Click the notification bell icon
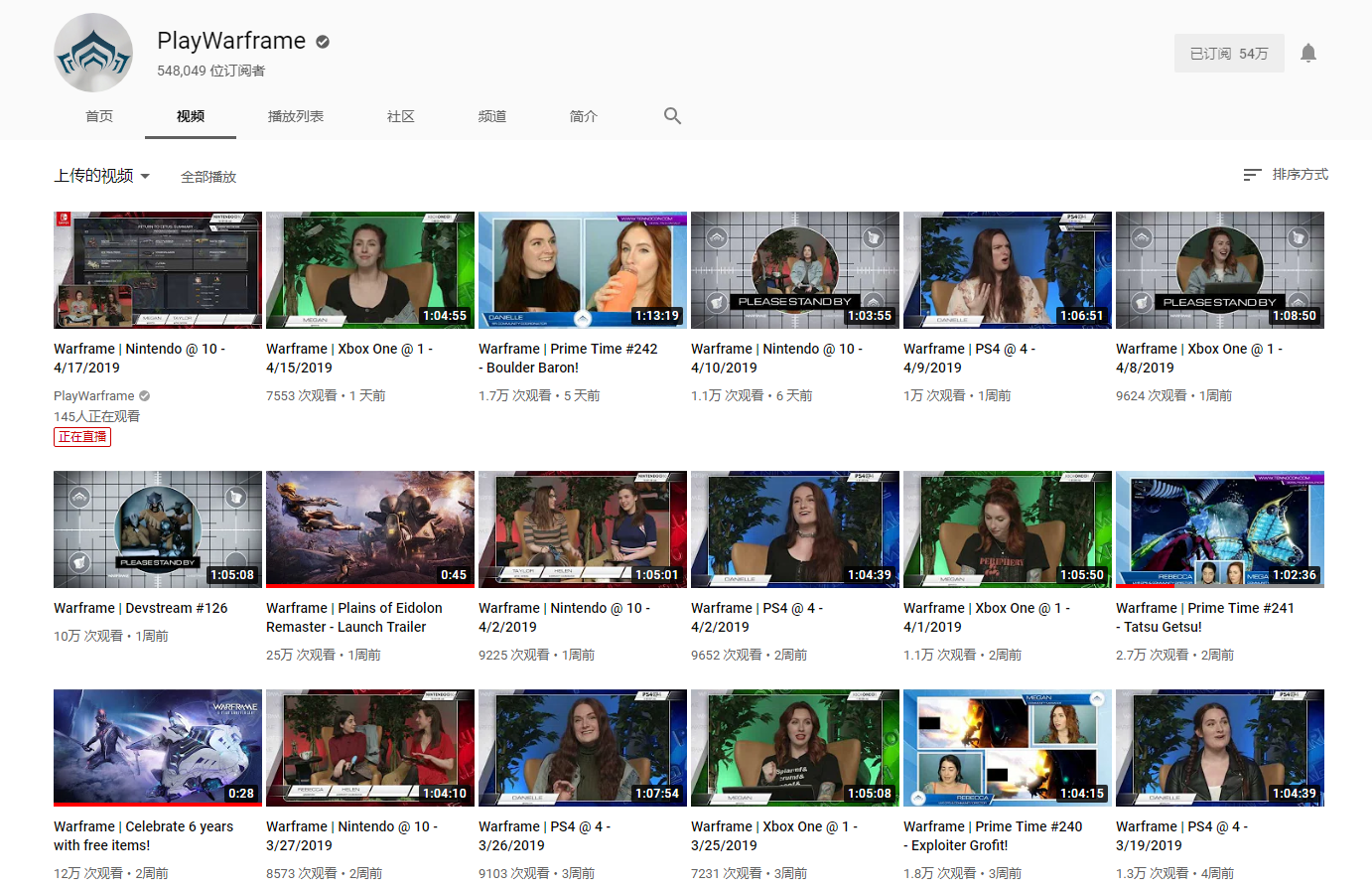Screen dimensions: 1372x891 tap(1308, 53)
